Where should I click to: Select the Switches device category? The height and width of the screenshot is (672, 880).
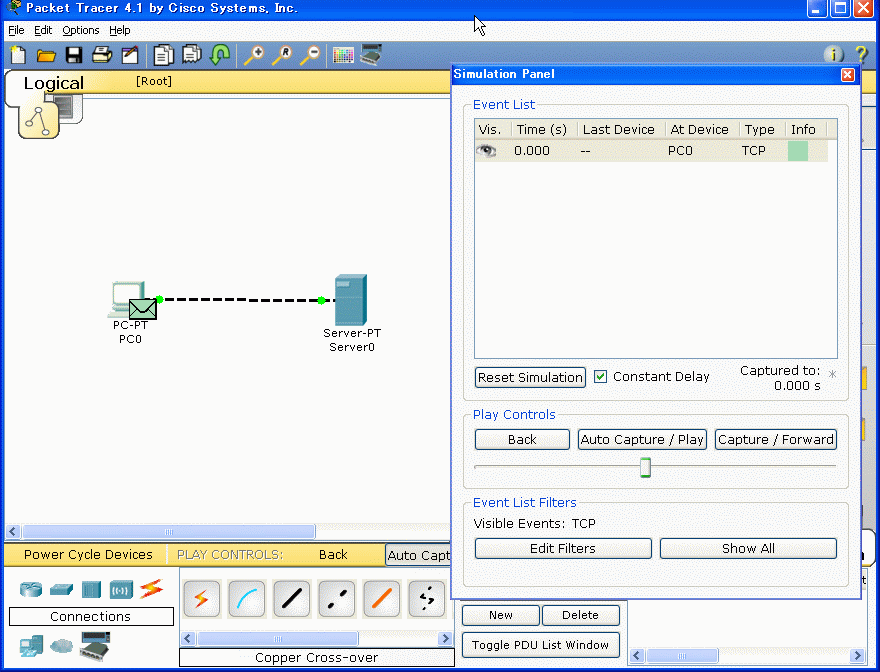(61, 589)
